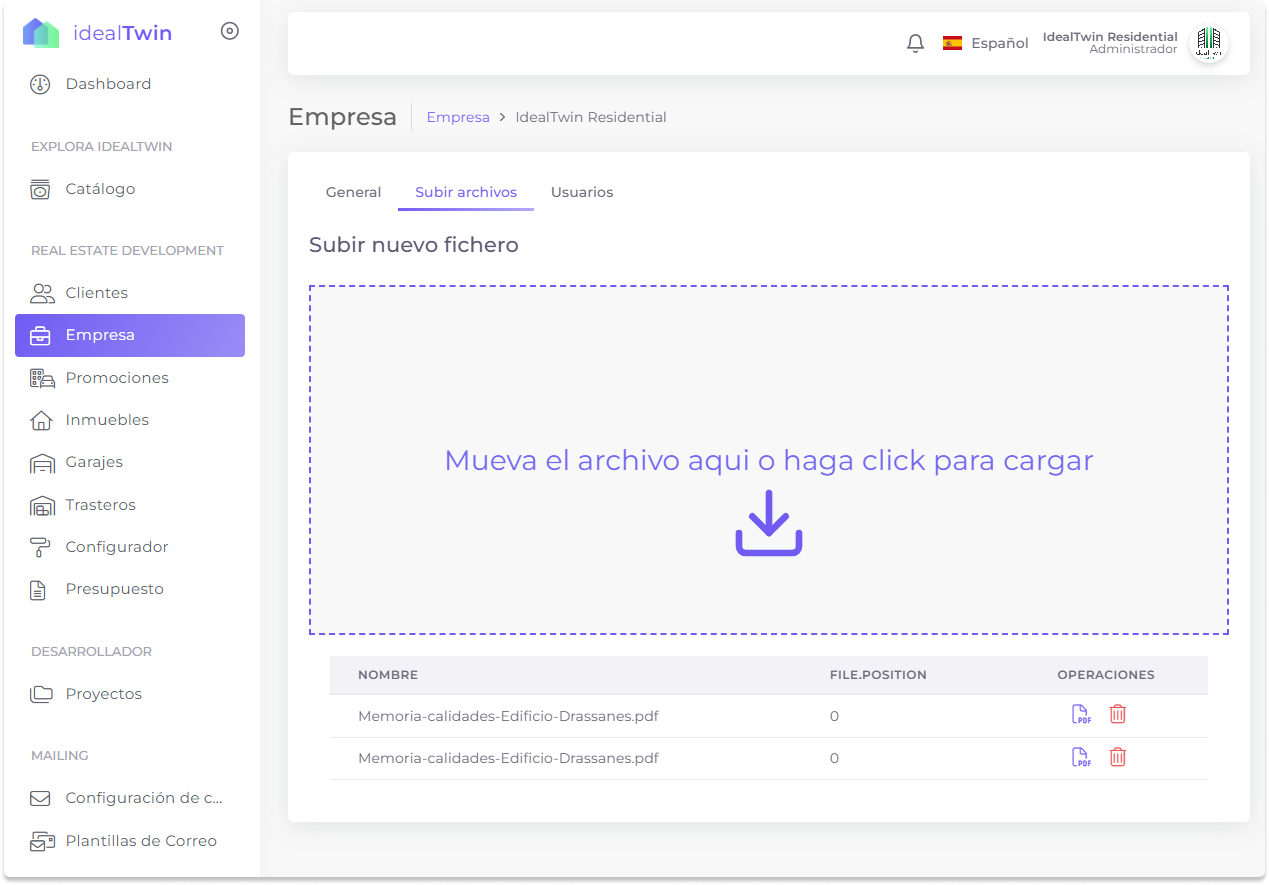The height and width of the screenshot is (885, 1269).
Task: Select the Inmuebles house icon
Action: [x=41, y=419]
